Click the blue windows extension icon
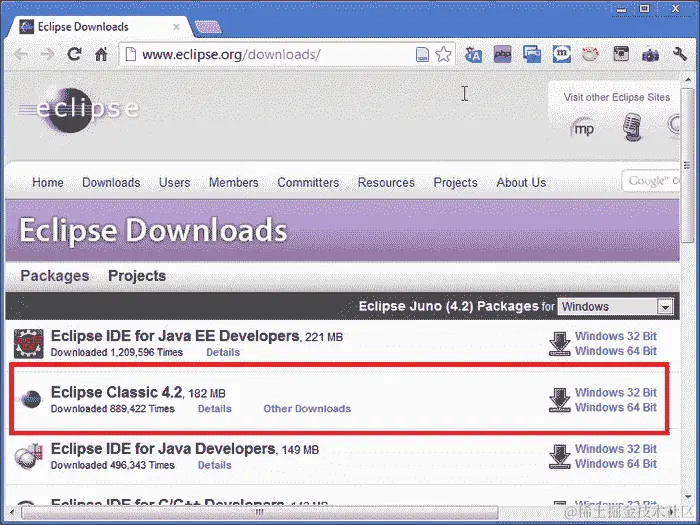Image resolution: width=700 pixels, height=525 pixels. tap(532, 54)
